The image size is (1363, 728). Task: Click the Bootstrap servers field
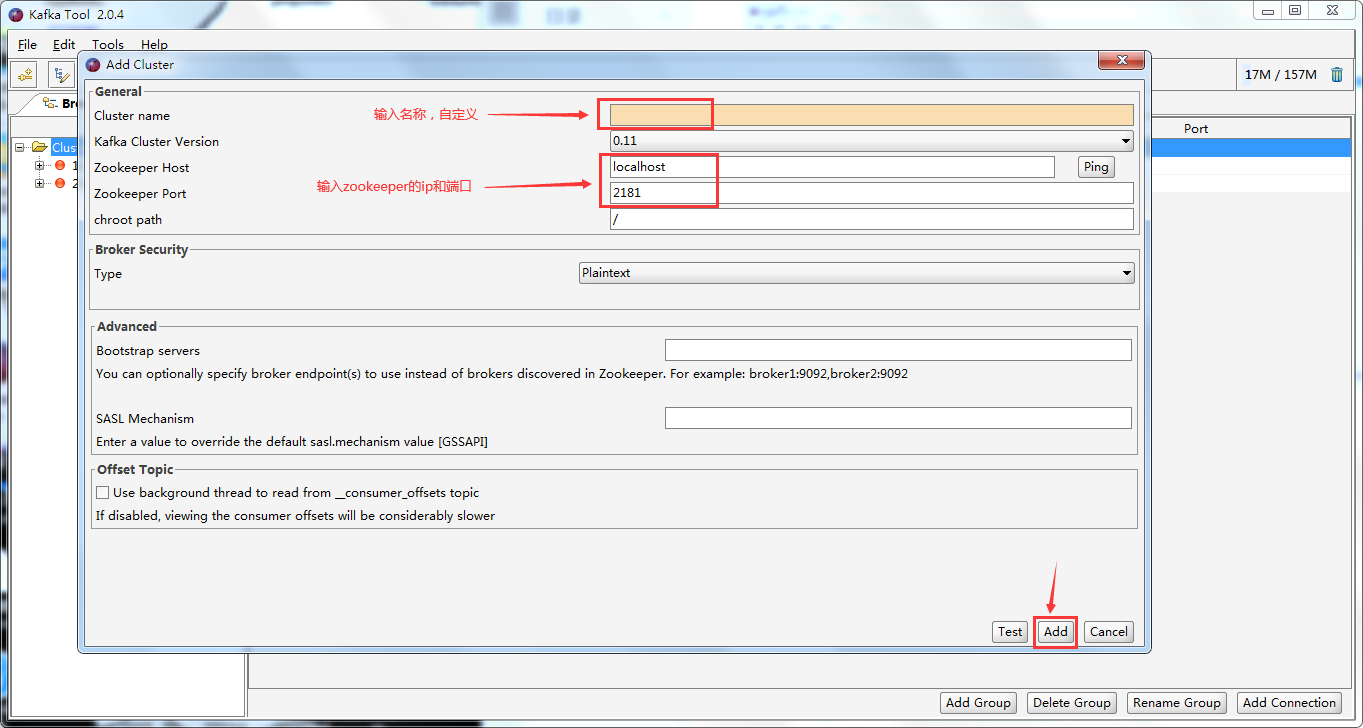[x=898, y=350]
